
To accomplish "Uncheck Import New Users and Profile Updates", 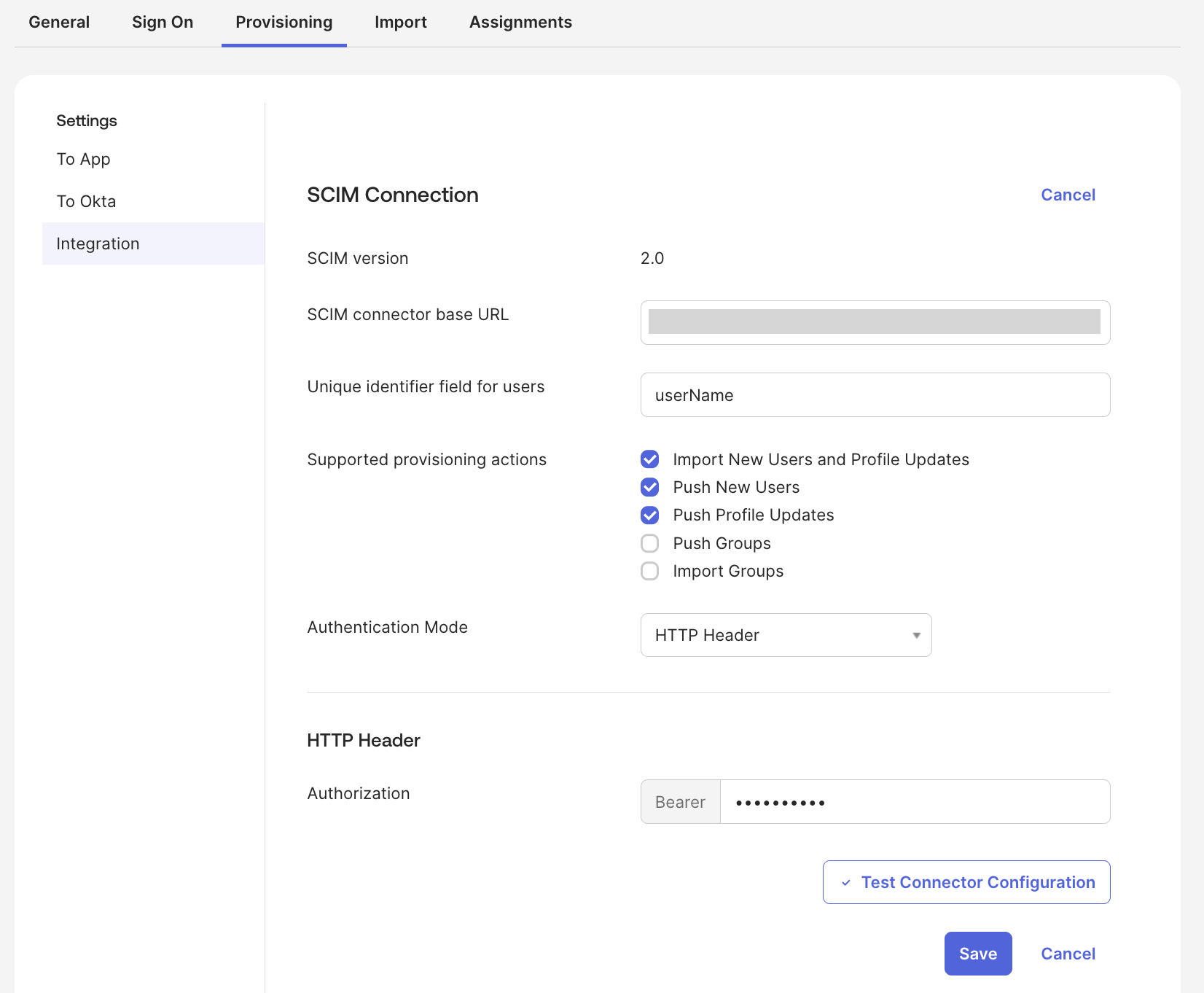I will click(x=649, y=459).
